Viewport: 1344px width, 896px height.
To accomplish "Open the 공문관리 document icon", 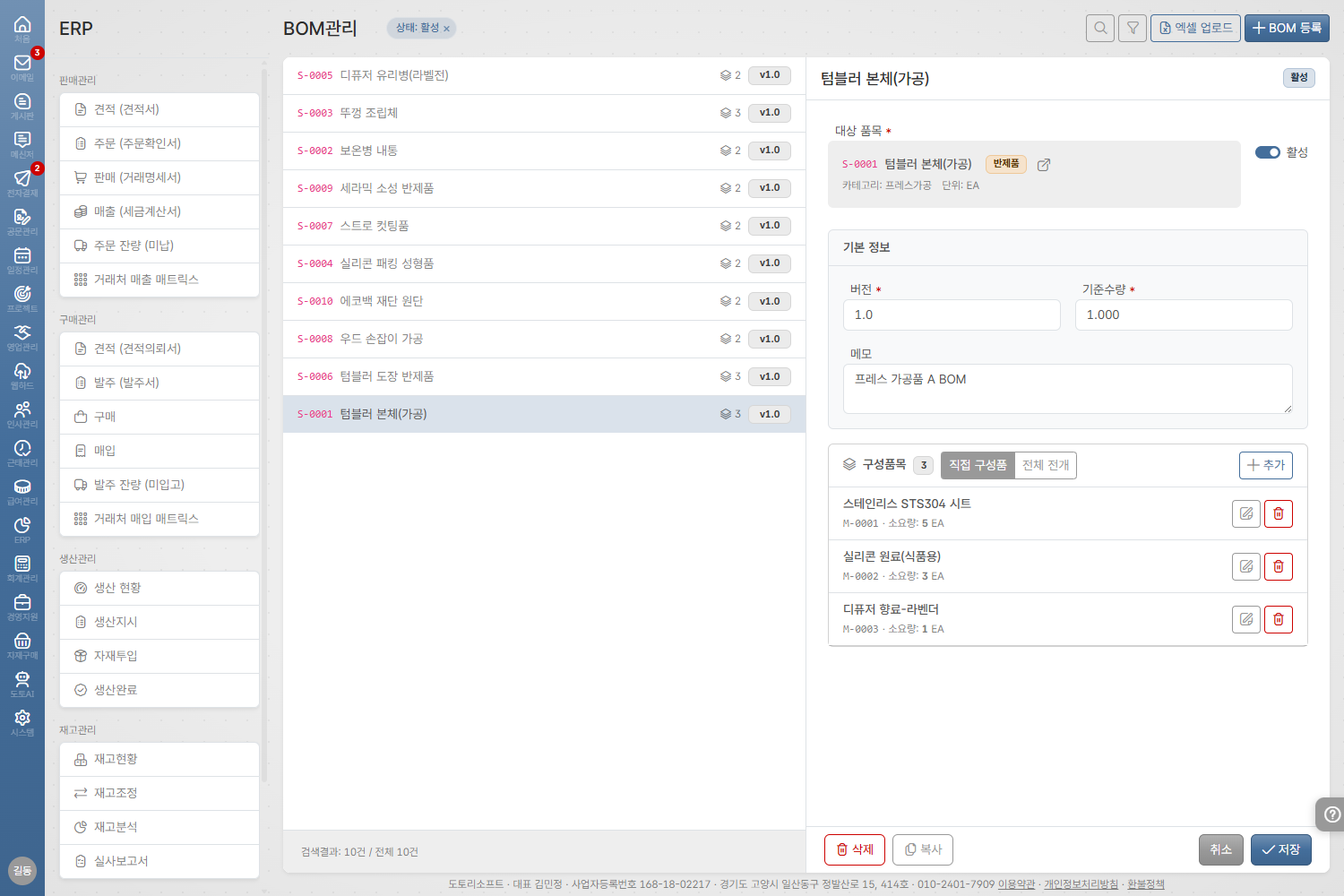I will (x=22, y=221).
